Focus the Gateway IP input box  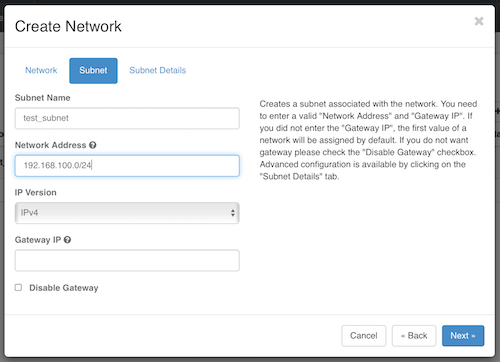coord(127,260)
